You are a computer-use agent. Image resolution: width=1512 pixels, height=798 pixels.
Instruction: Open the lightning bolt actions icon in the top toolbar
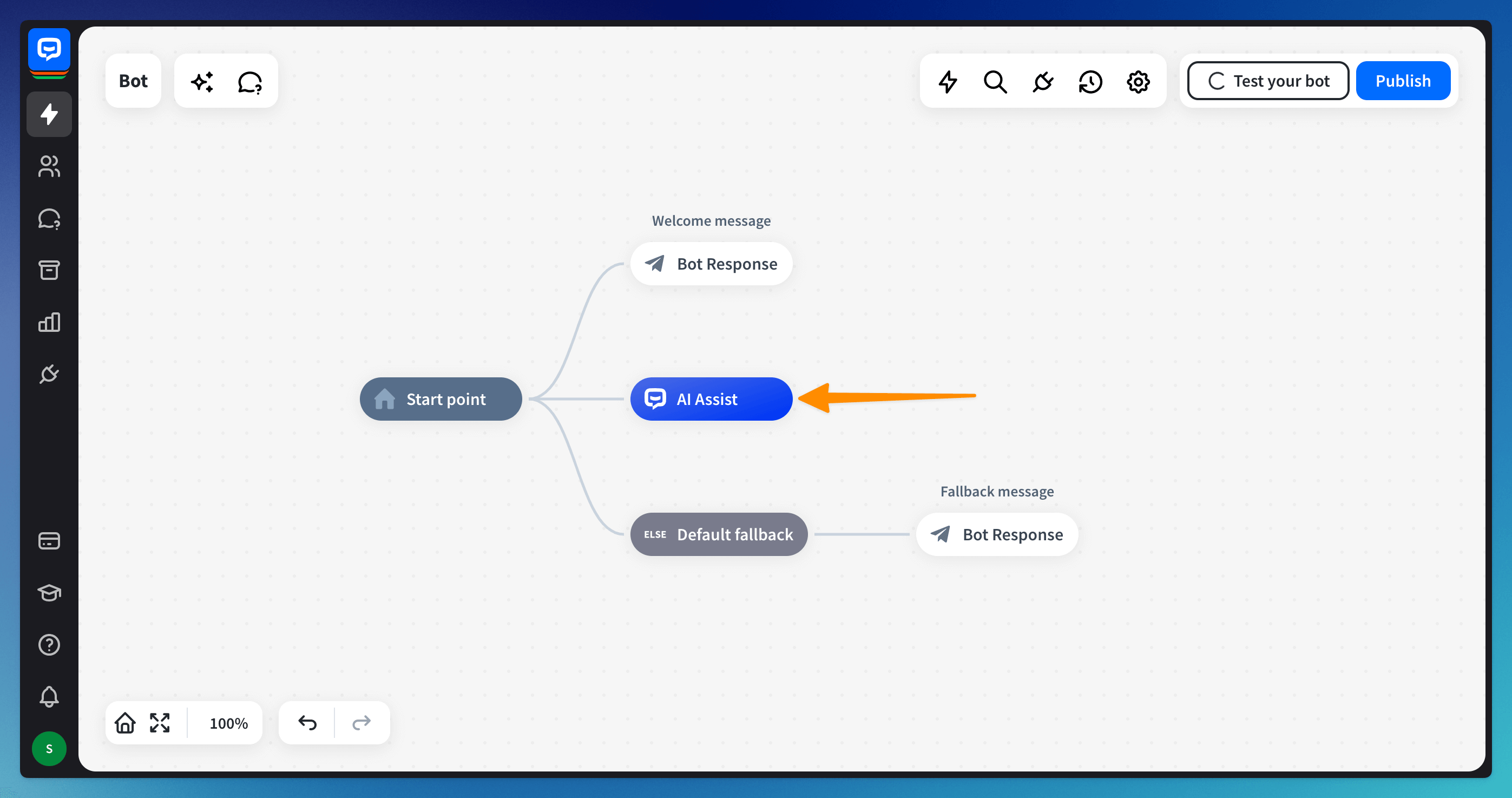tap(948, 81)
